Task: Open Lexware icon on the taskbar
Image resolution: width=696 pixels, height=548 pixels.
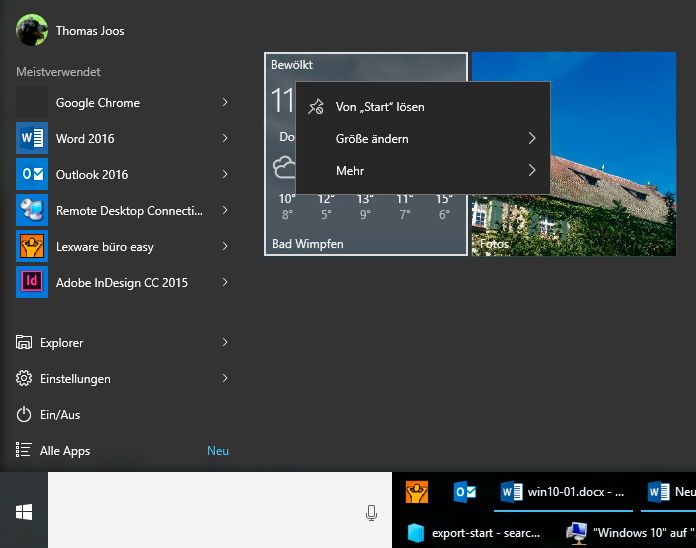Action: pos(417,492)
